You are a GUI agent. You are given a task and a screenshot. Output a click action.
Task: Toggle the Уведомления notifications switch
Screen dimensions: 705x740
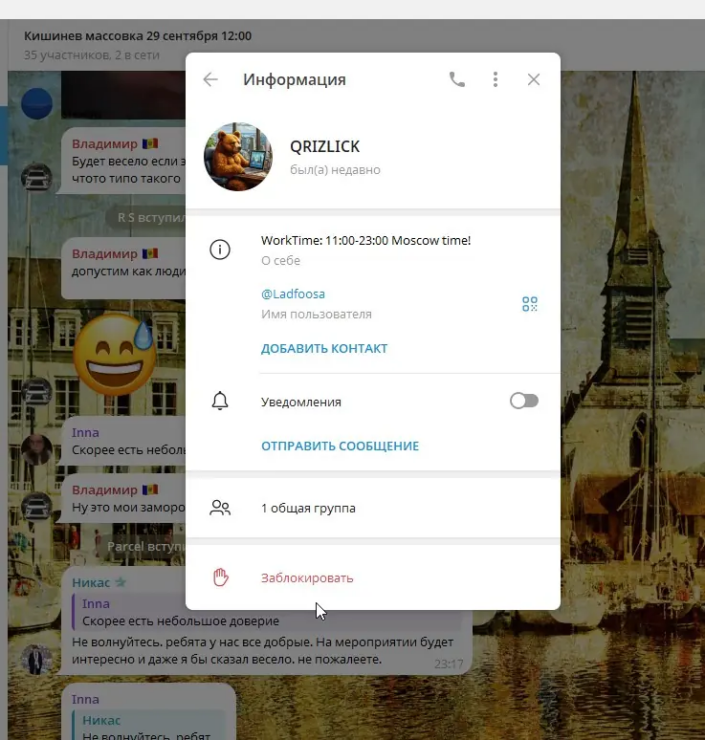523,401
